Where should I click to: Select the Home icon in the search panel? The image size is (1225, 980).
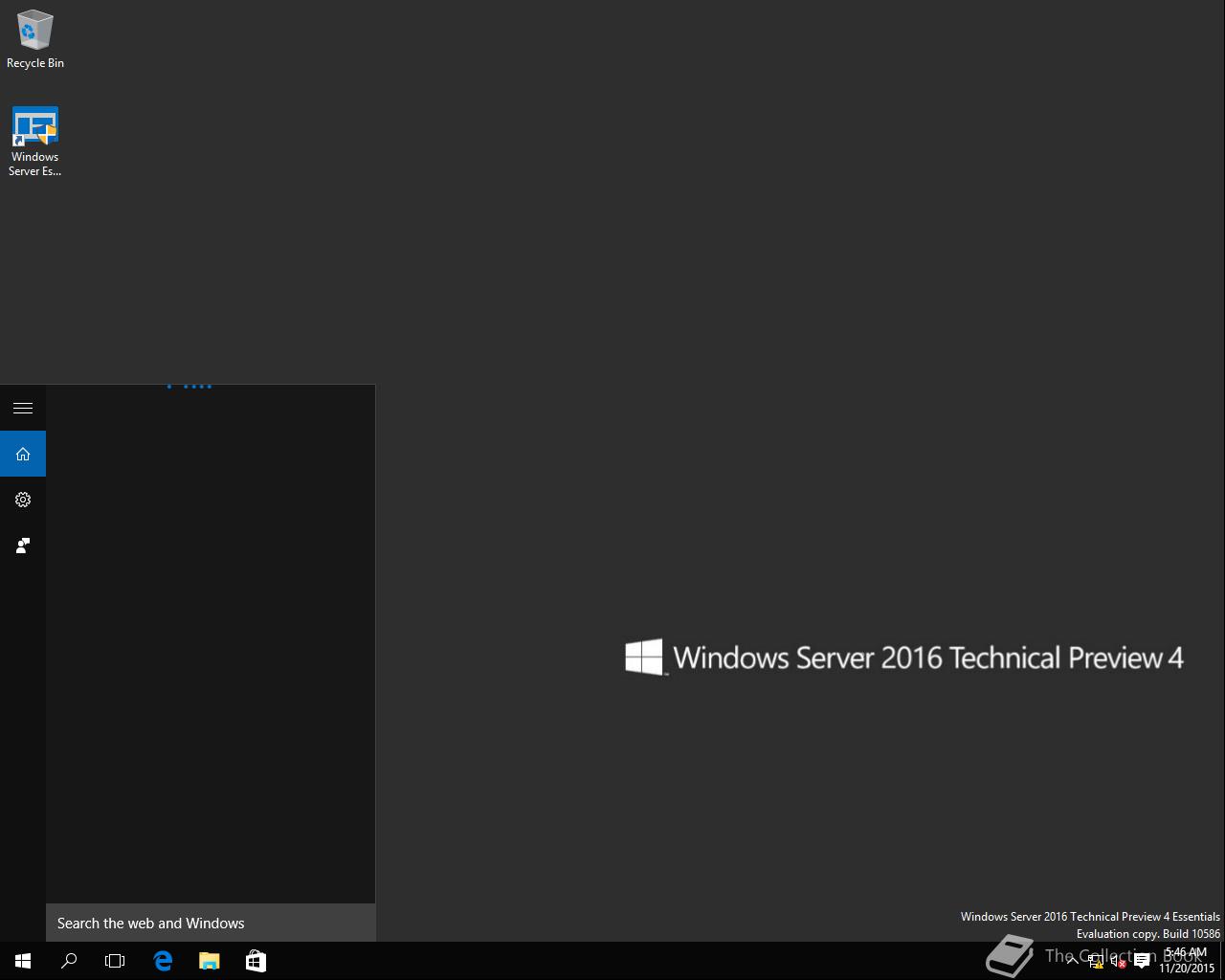pos(23,454)
